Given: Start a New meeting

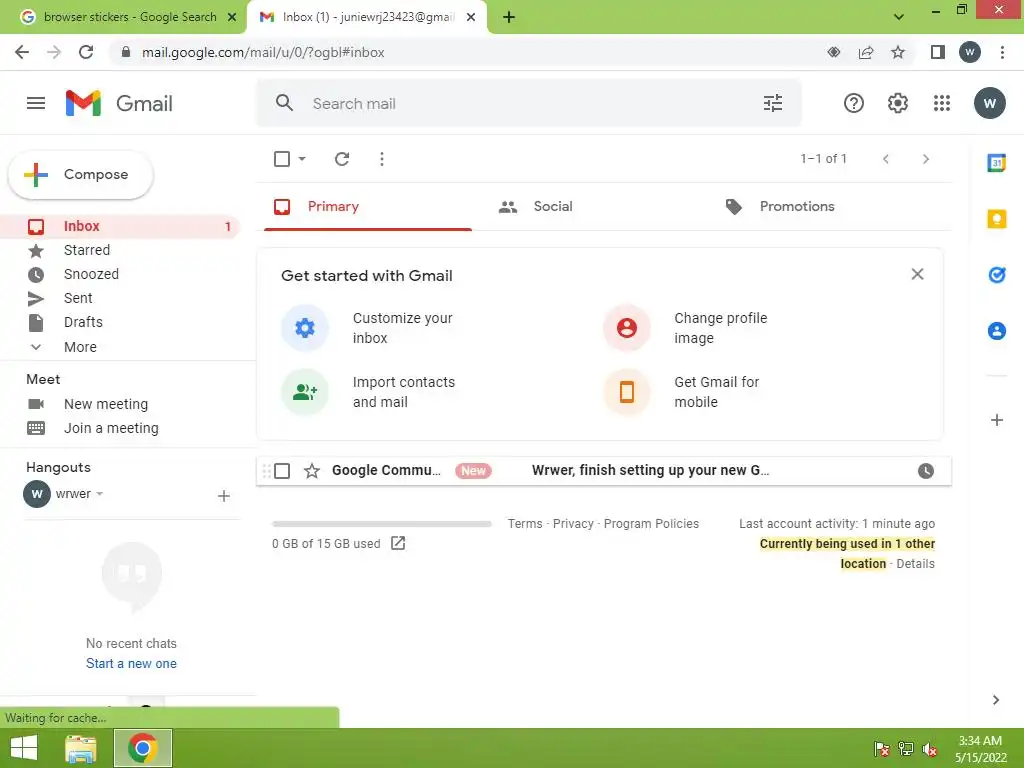Looking at the screenshot, I should 106,404.
